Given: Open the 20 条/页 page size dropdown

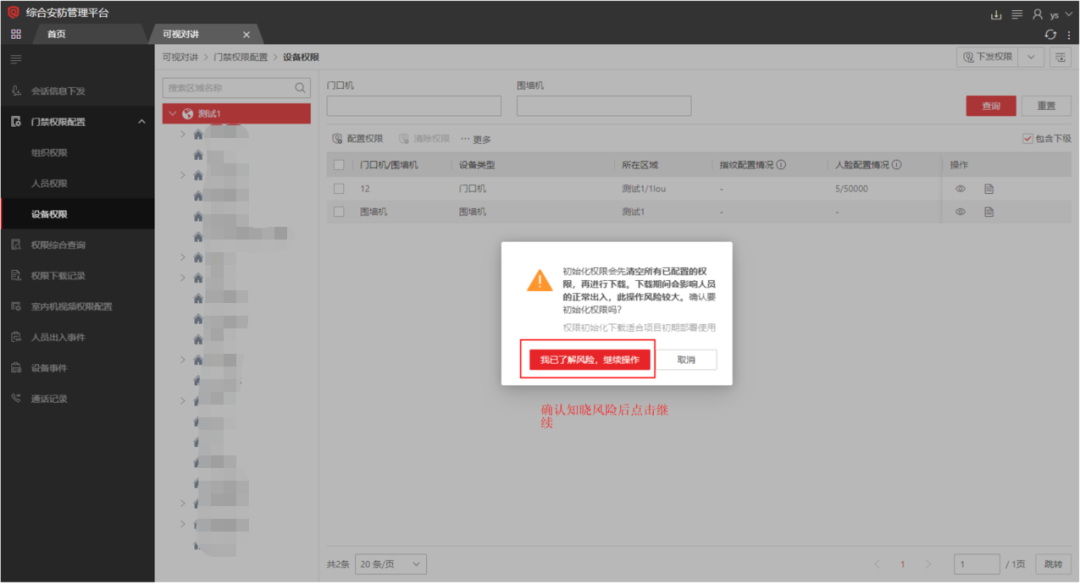Looking at the screenshot, I should coord(391,564).
